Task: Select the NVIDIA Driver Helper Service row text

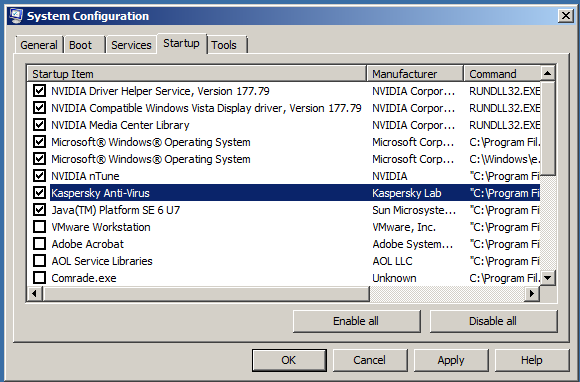Action: coord(160,91)
